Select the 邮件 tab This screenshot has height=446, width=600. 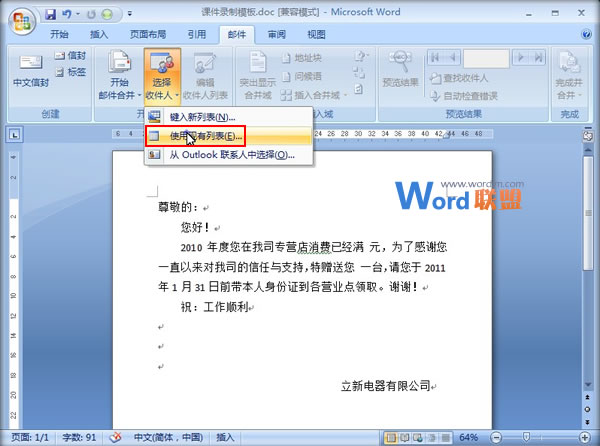coord(236,35)
